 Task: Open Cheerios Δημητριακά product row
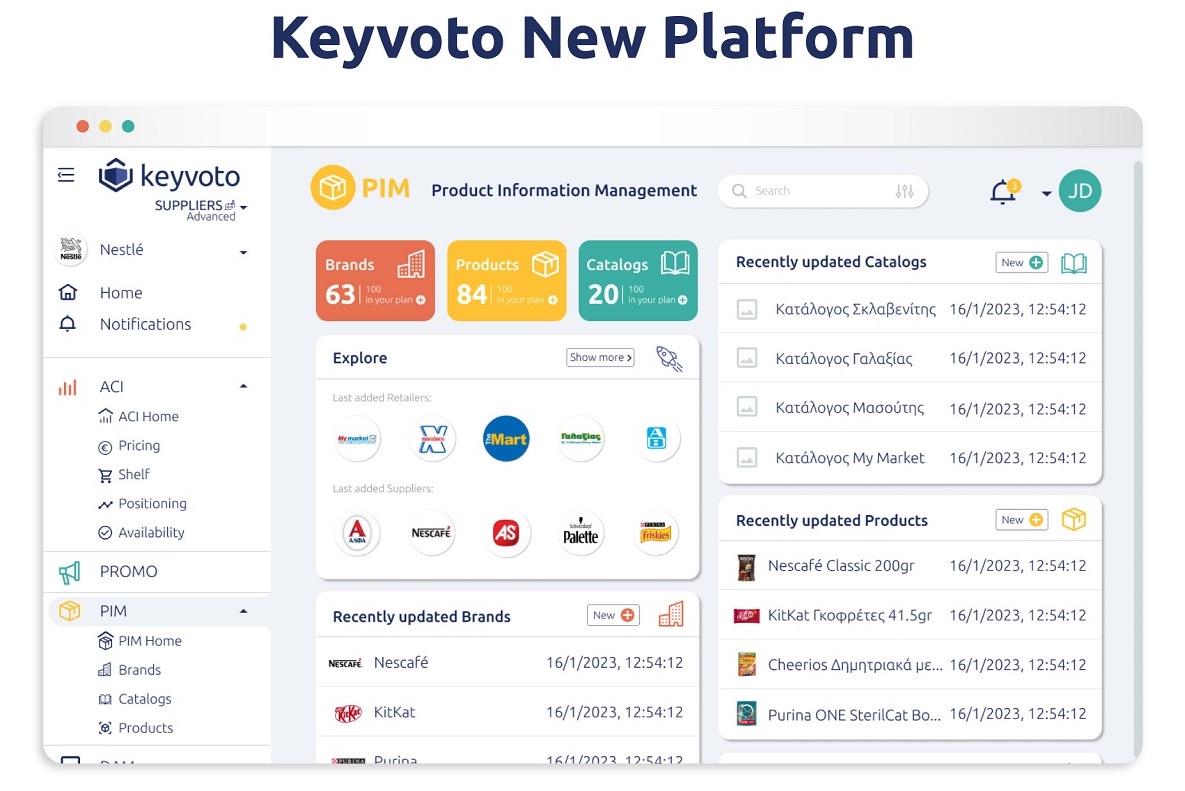[910, 665]
